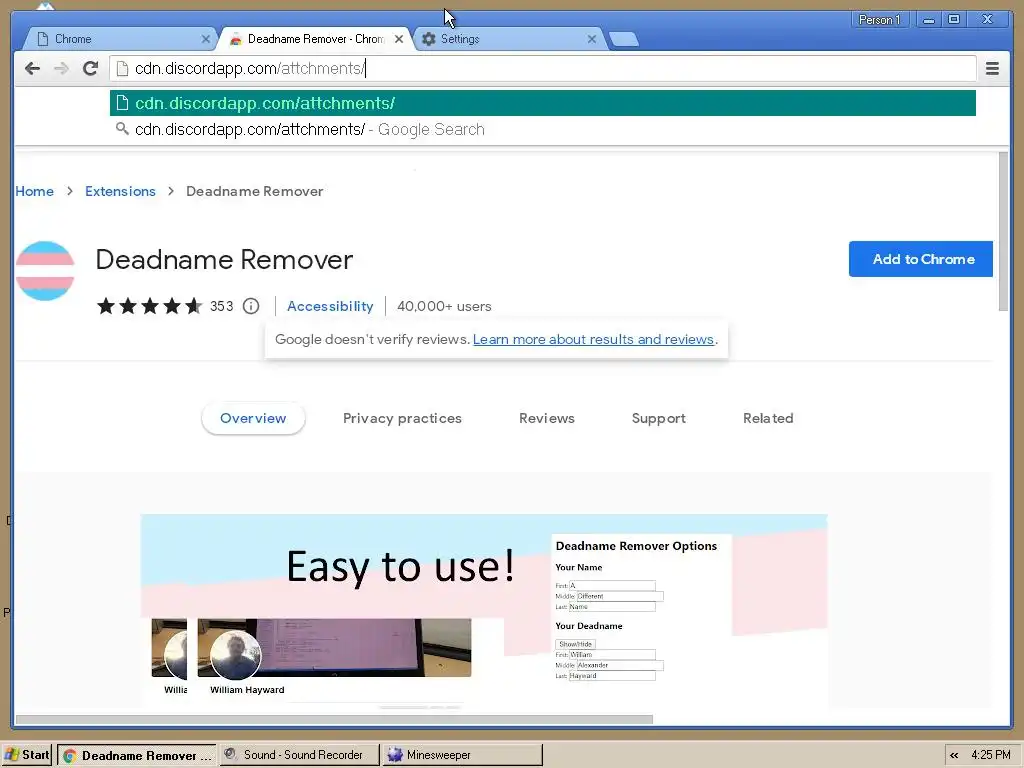Click the Start button

tap(27, 755)
